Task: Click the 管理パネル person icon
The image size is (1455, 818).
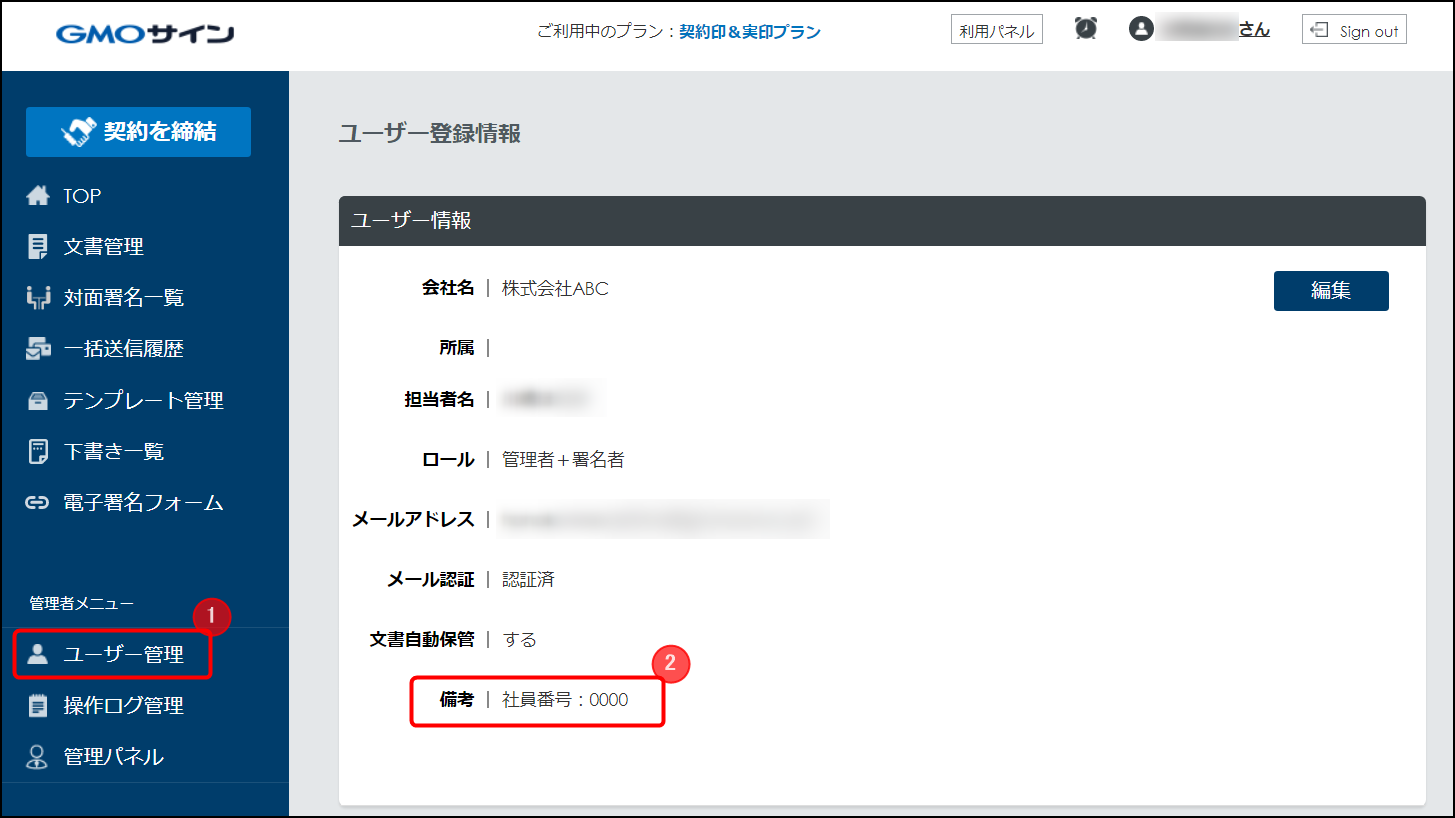Action: (x=38, y=757)
